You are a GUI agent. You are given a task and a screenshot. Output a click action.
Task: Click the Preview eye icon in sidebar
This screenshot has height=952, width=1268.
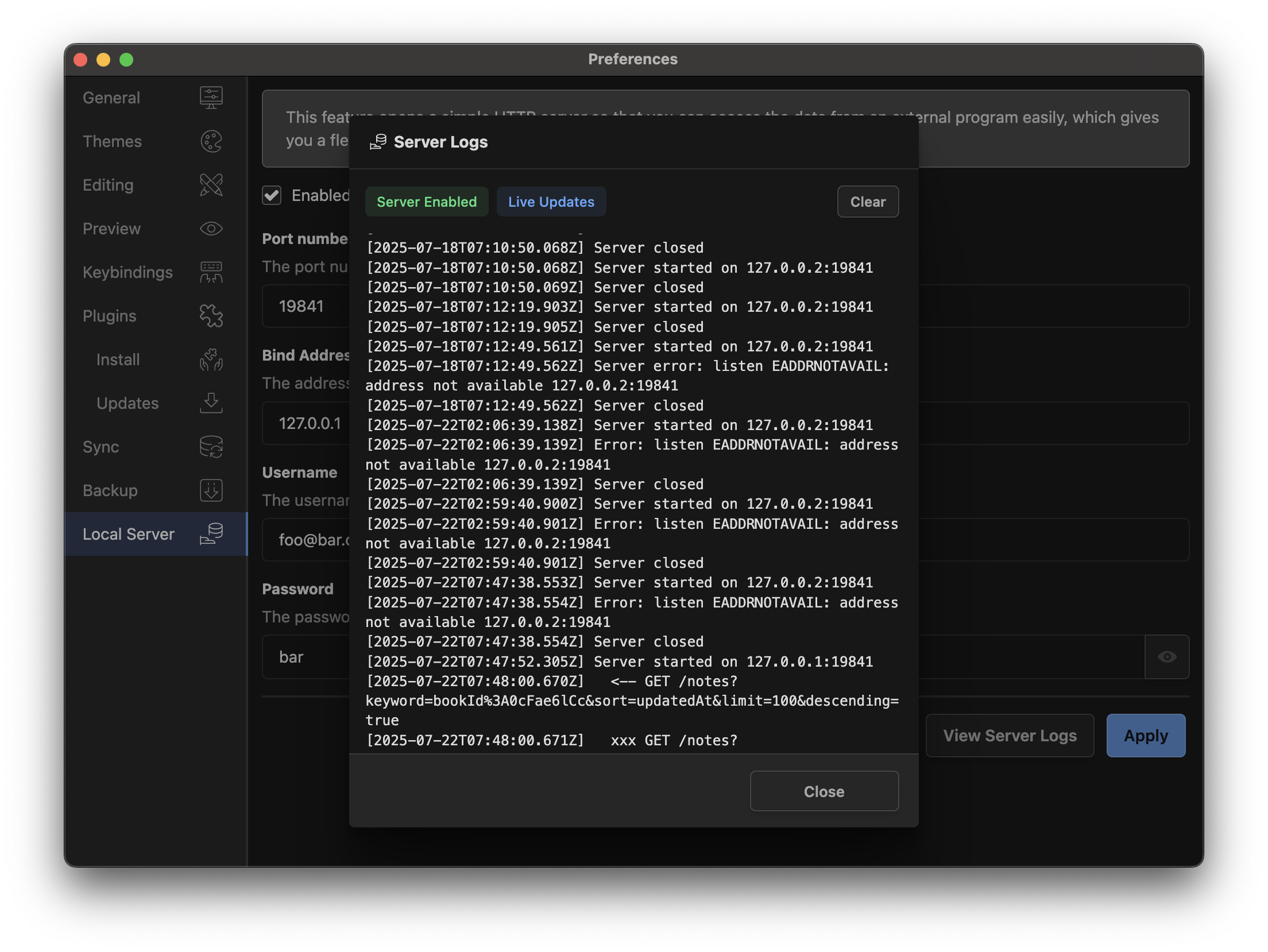[211, 229]
